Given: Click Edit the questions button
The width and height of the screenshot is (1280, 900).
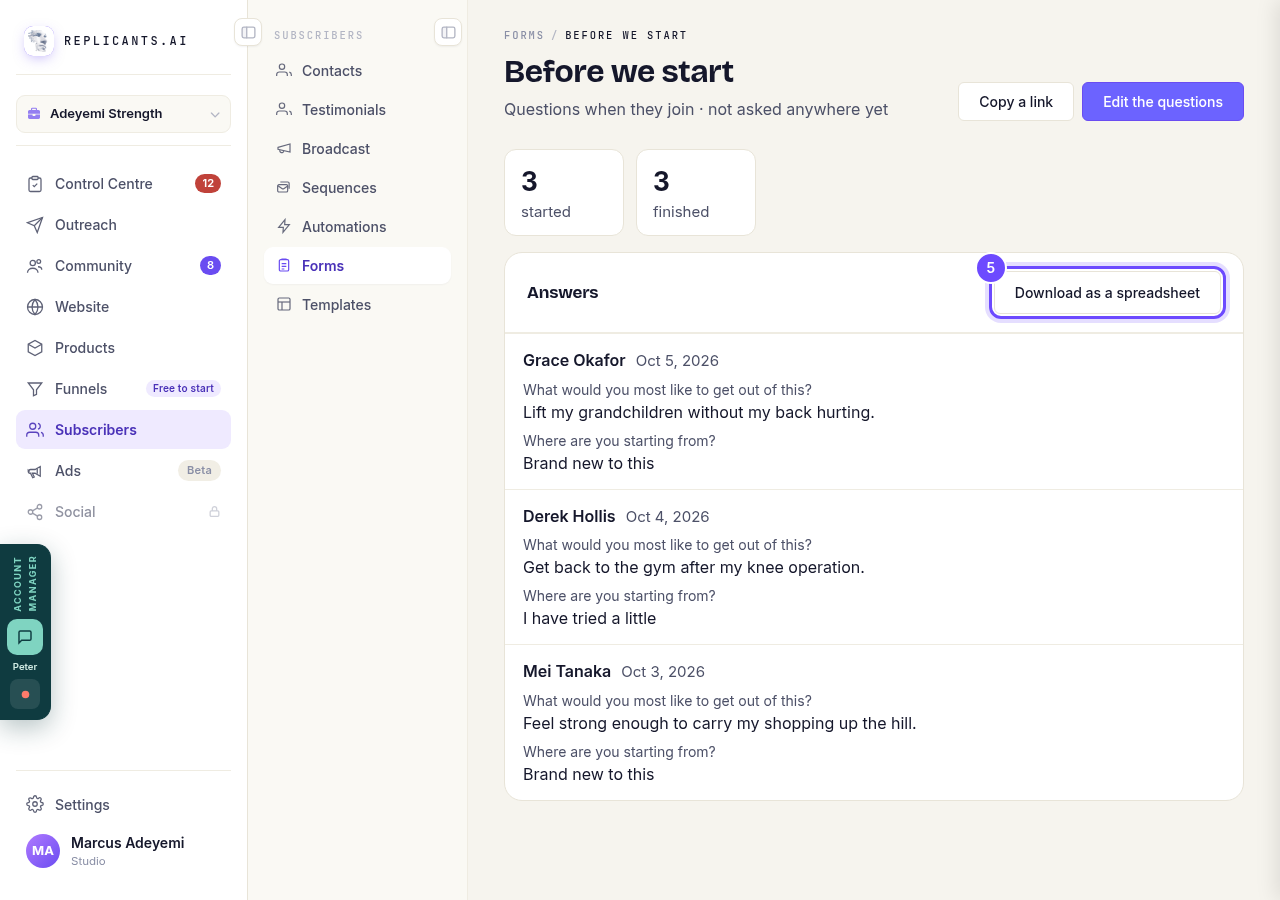Looking at the screenshot, I should tap(1163, 102).
